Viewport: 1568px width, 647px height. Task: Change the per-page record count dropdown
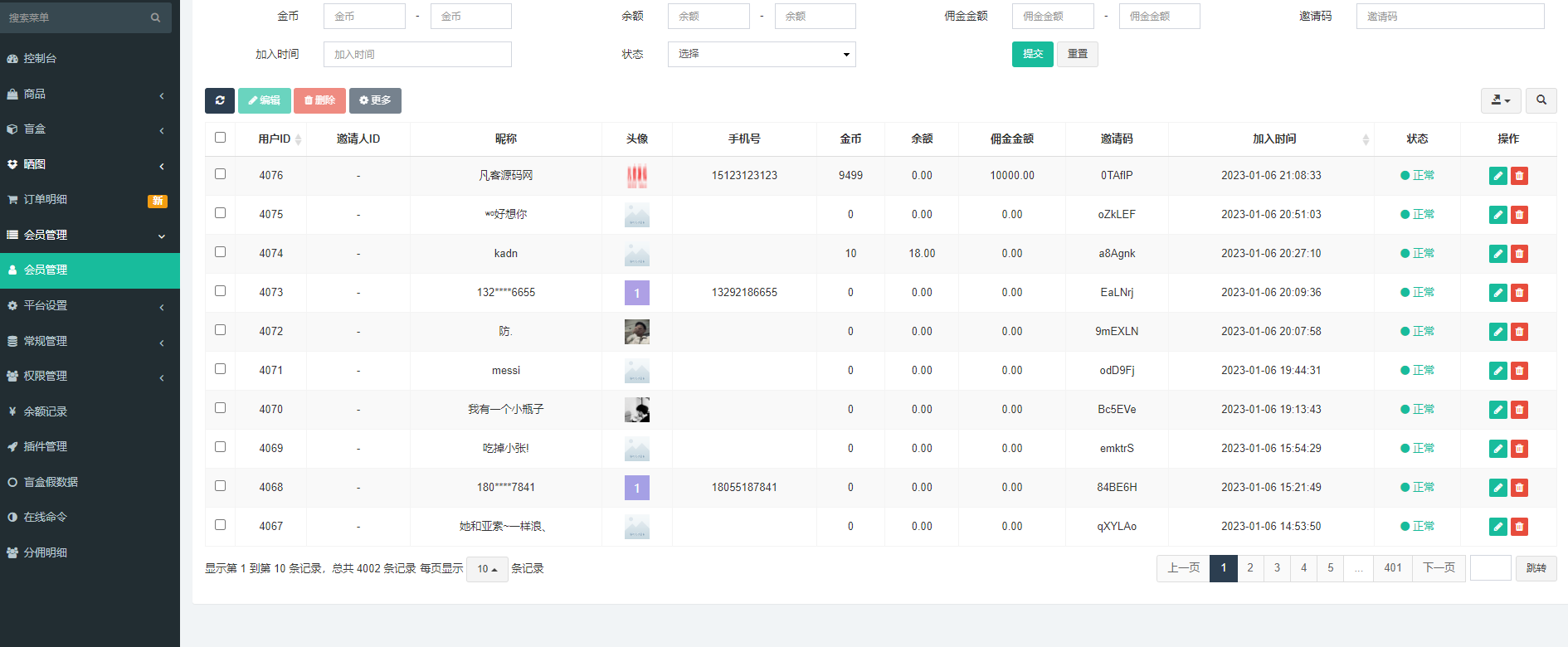click(x=487, y=569)
